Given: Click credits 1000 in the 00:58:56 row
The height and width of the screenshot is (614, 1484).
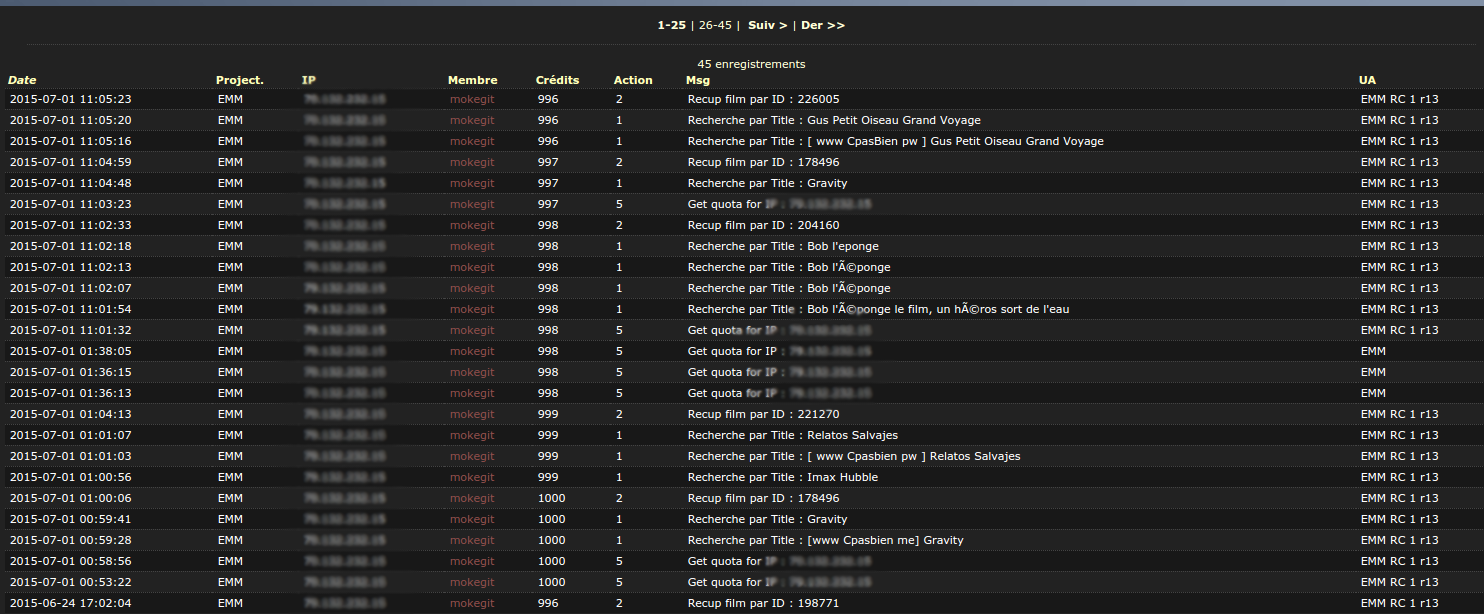Looking at the screenshot, I should pos(551,561).
